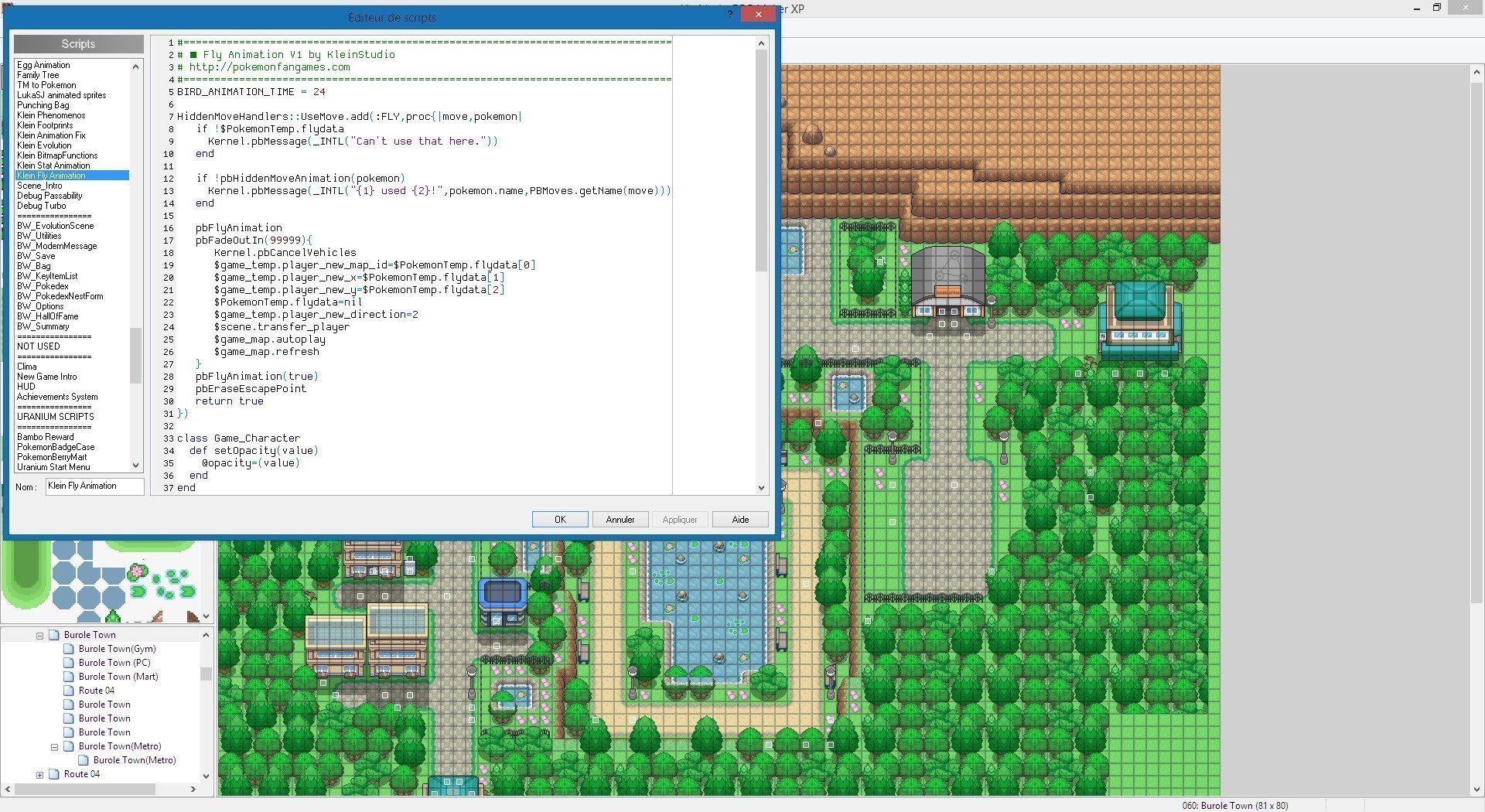This screenshot has height=812, width=1485.
Task: Collapse the top-level Burole Town map node
Action: tap(39, 635)
